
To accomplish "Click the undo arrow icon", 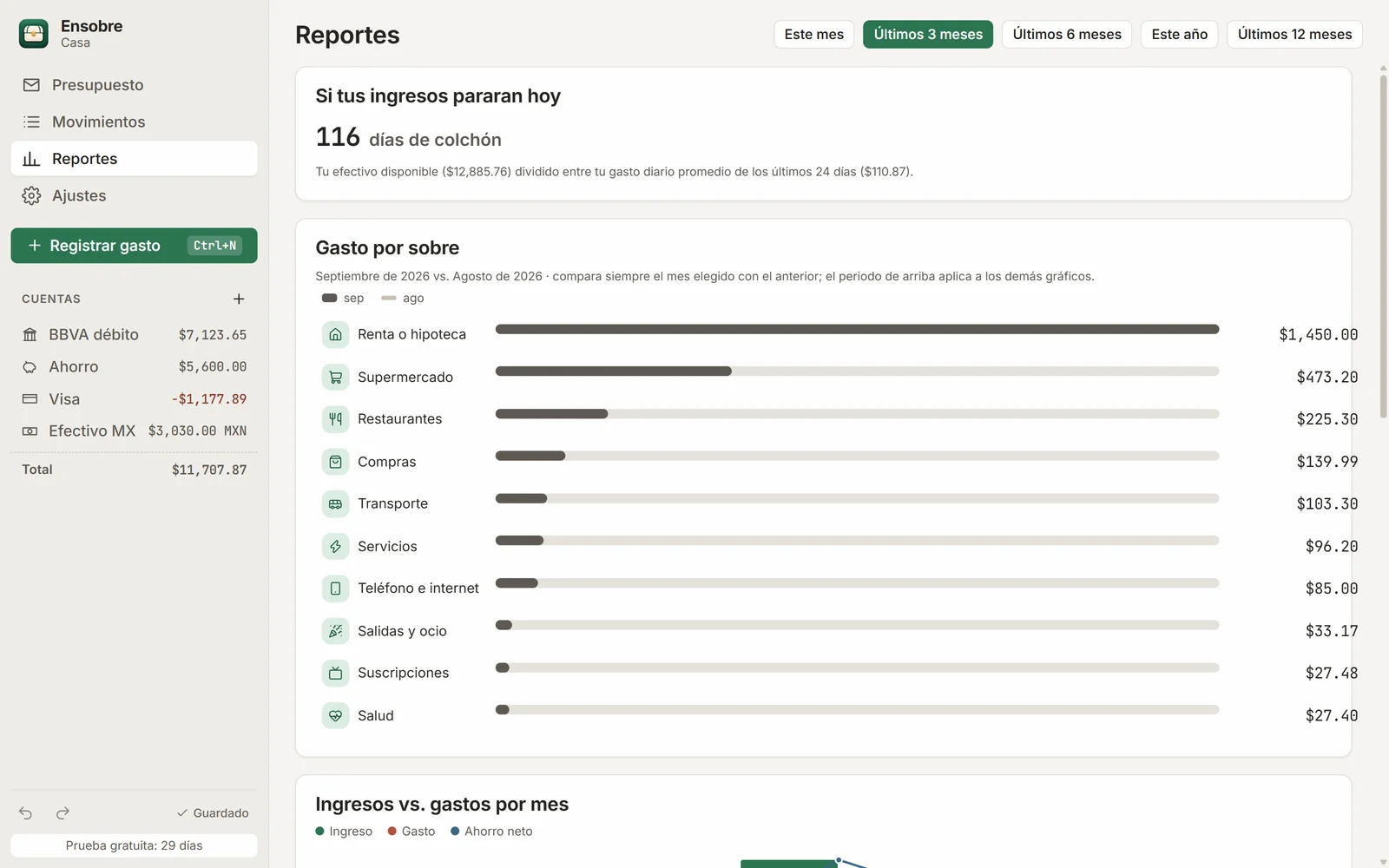I will pos(26,813).
